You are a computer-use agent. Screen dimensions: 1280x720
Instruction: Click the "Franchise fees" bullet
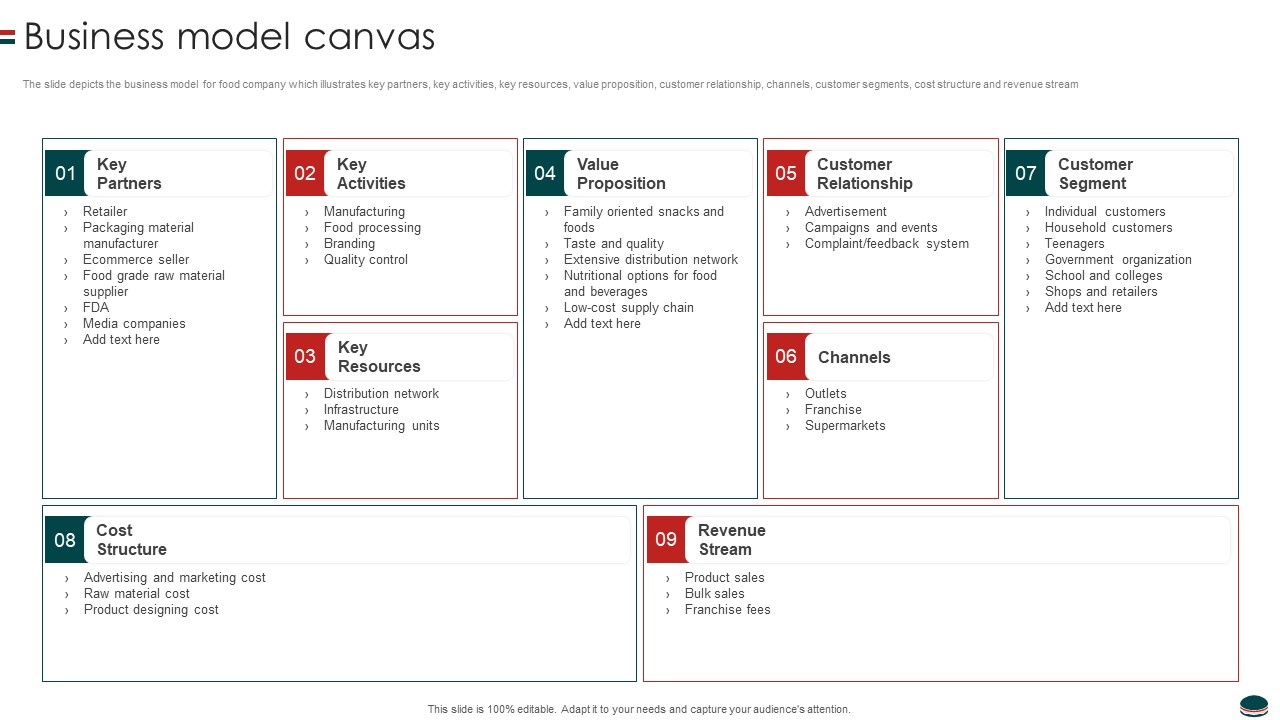tap(727, 610)
